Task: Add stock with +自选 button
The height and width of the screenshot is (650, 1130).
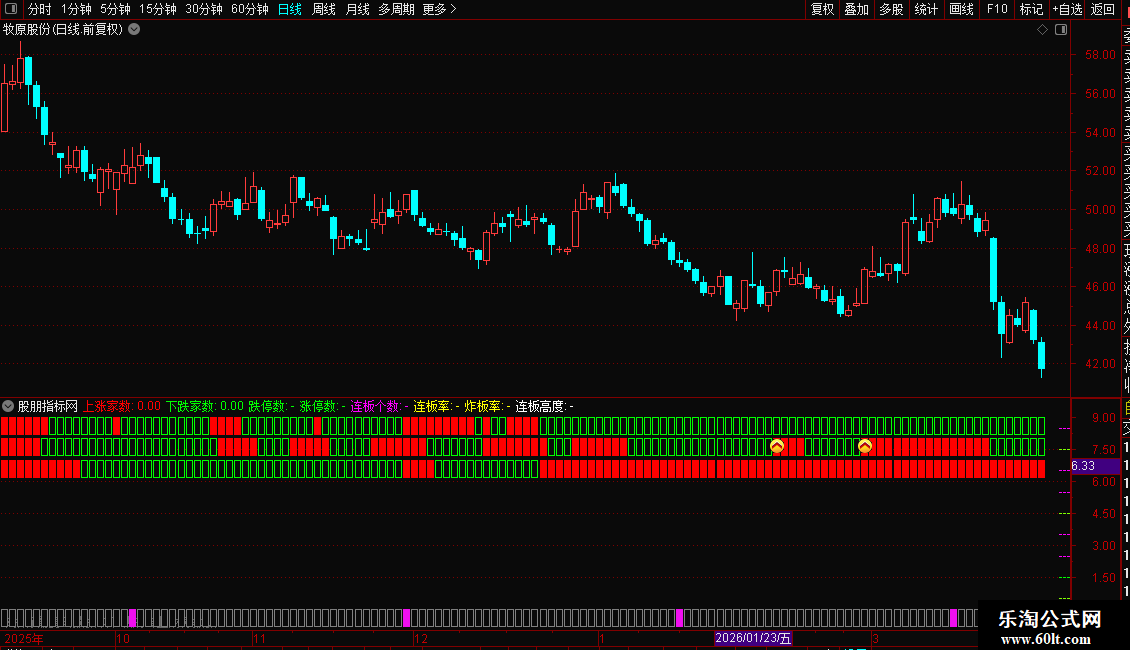Action: (1067, 9)
